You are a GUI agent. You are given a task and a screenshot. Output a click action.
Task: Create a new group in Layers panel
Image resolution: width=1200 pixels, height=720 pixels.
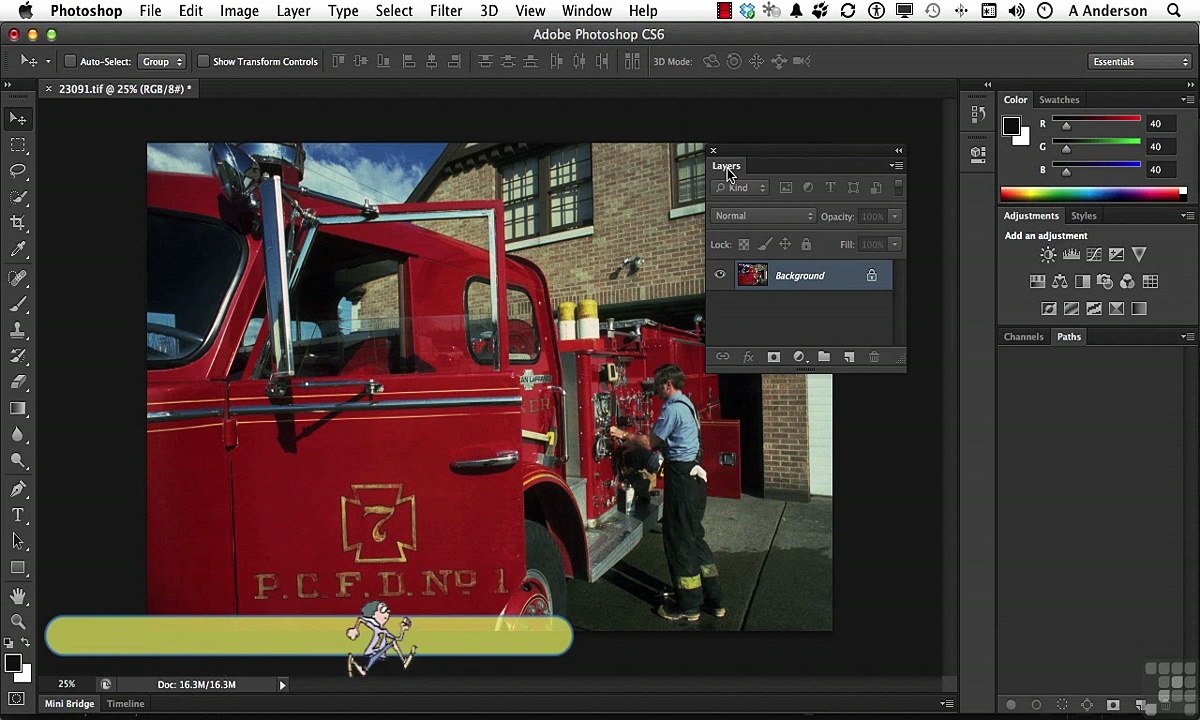(824, 357)
